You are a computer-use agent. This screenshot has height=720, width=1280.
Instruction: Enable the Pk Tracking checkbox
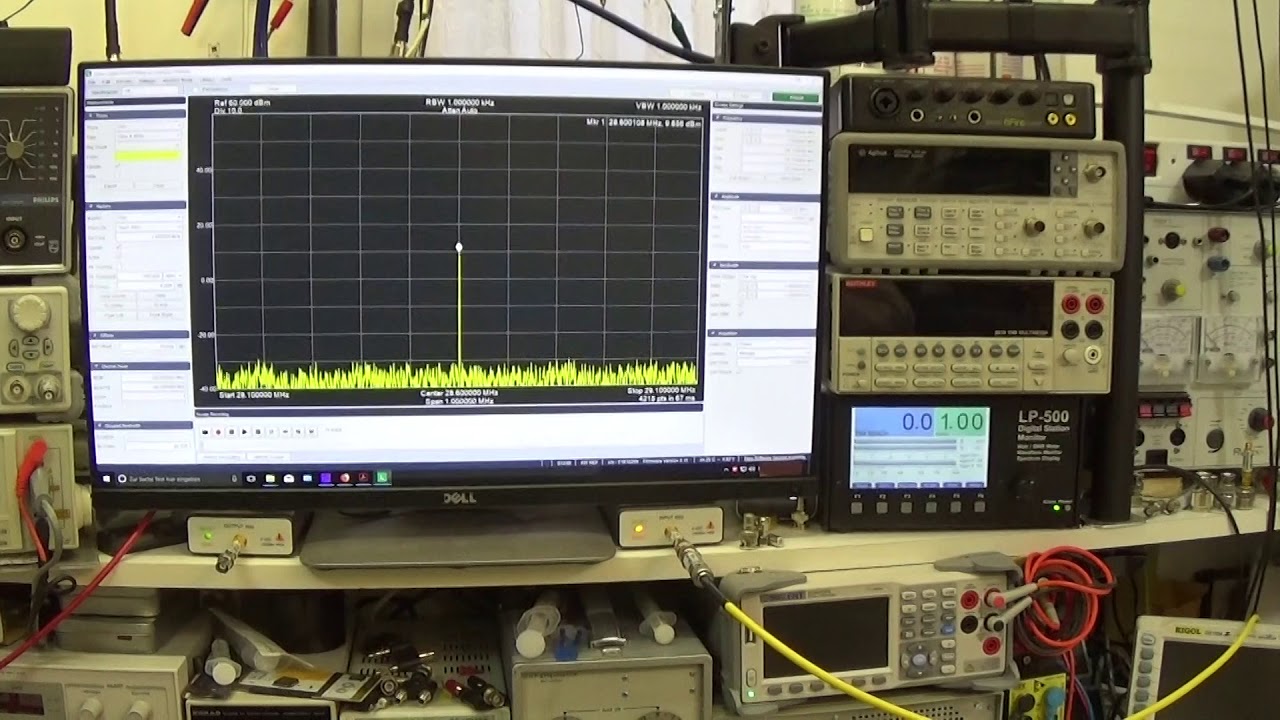118,267
